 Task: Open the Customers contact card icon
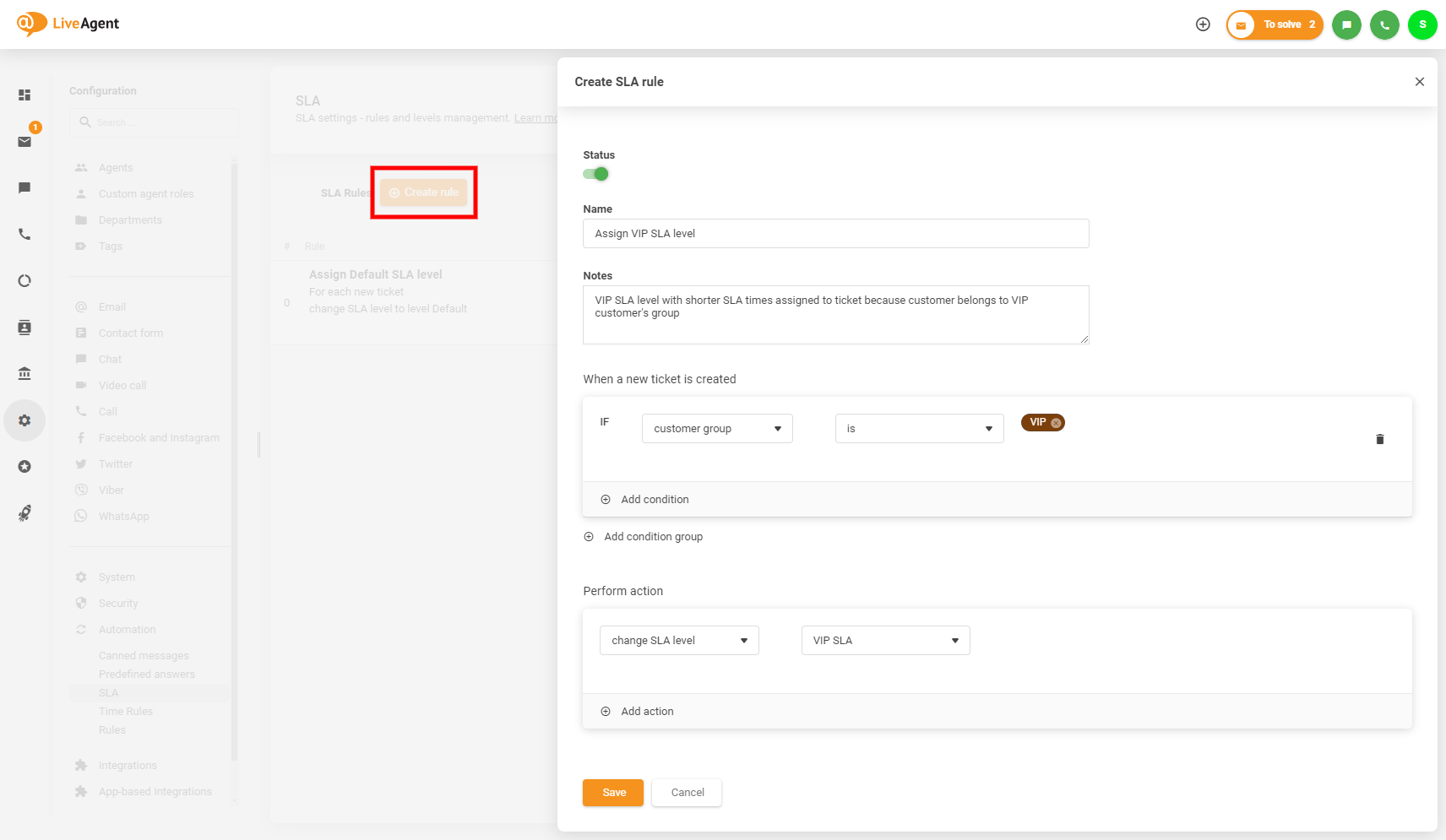(x=24, y=328)
